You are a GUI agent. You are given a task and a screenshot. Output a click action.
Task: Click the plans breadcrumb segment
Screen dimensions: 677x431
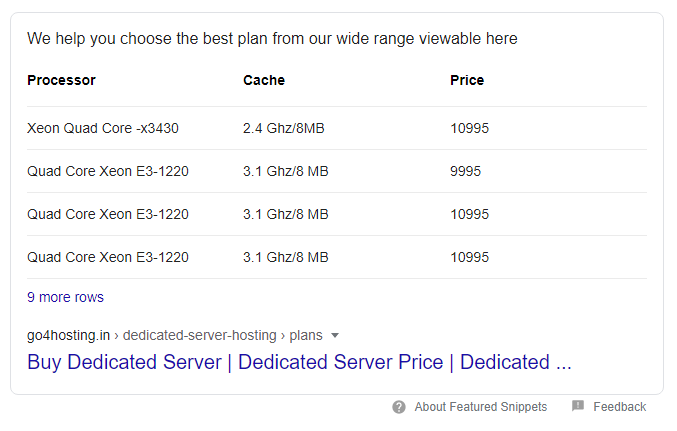pyautogui.click(x=306, y=336)
